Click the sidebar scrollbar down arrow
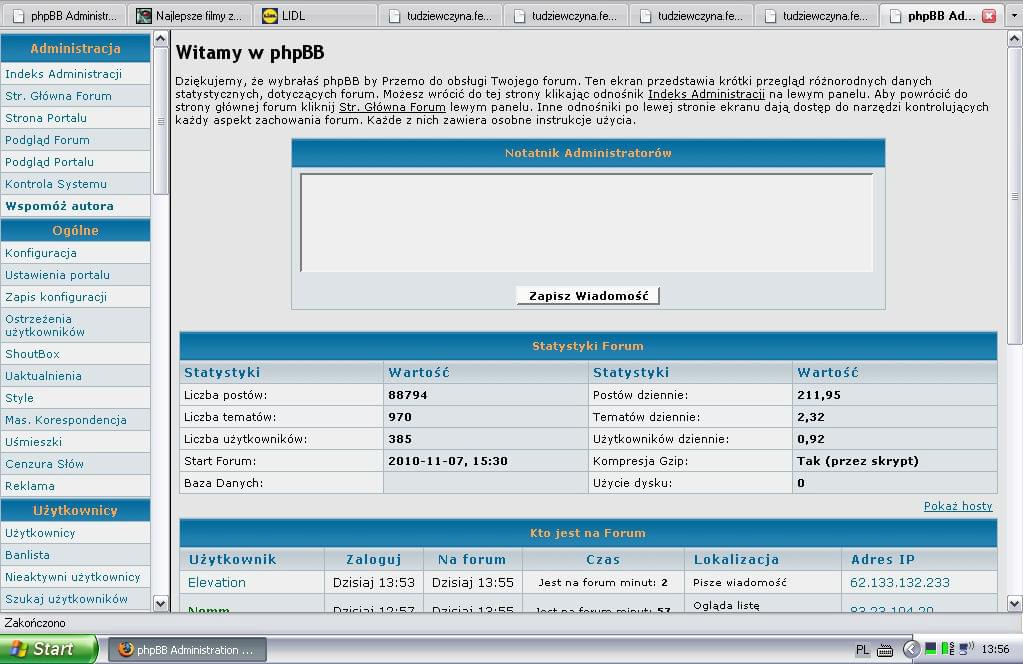1023x664 pixels. (x=160, y=604)
